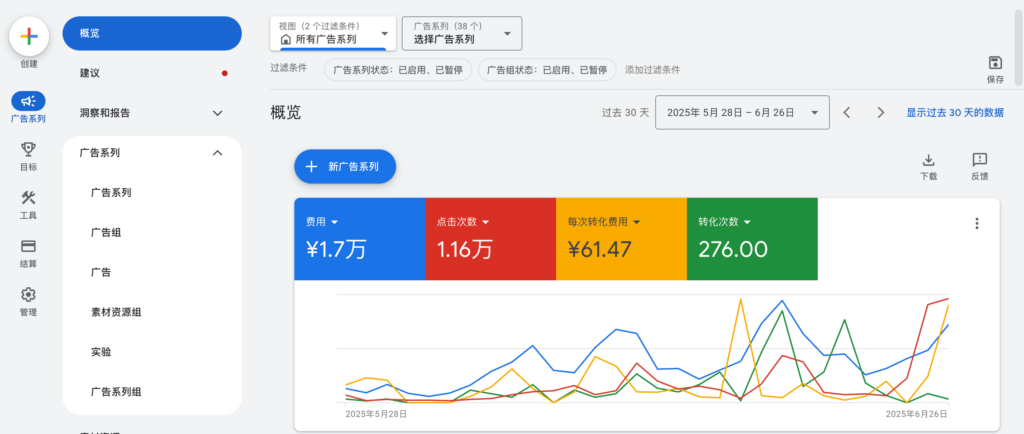Click the 2025年6月26日 chart axis label

pyautogui.click(x=917, y=414)
